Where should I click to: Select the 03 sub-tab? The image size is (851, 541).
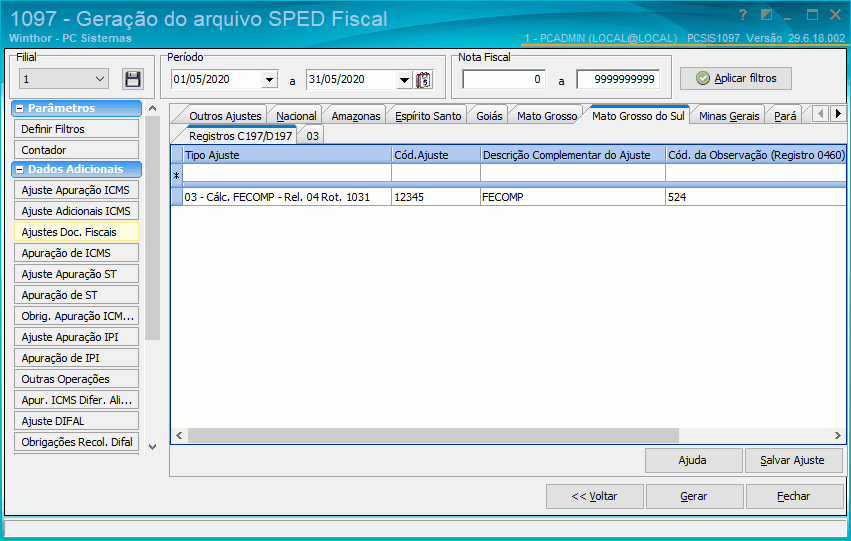pos(312,136)
